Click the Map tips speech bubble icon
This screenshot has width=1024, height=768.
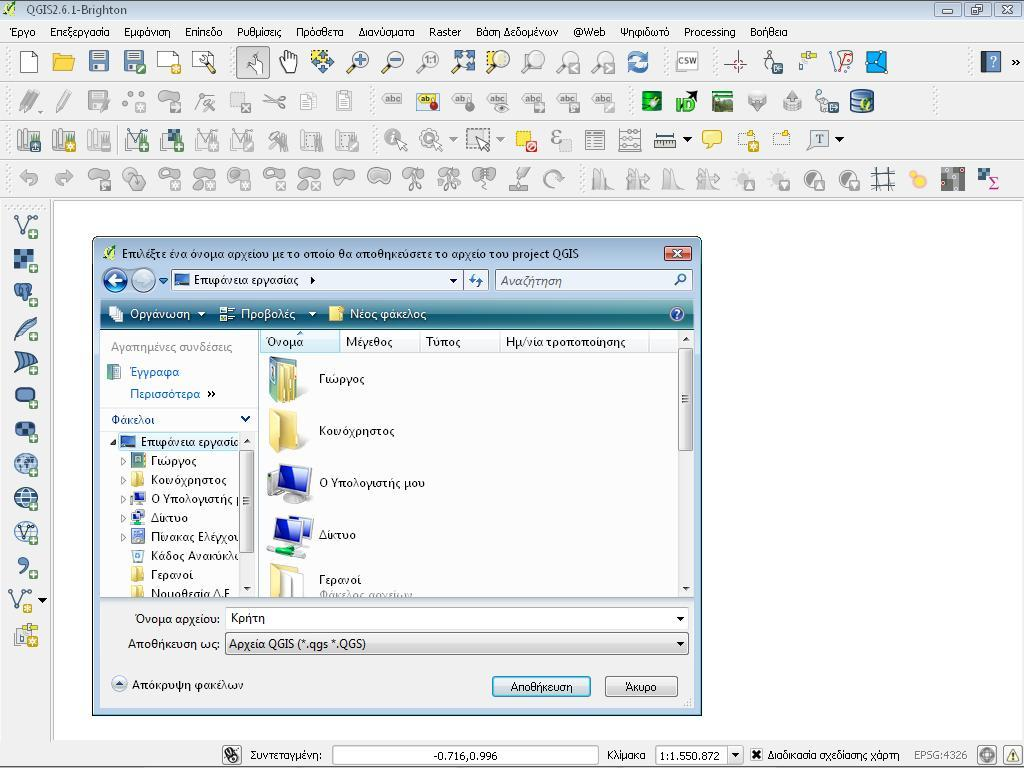pyautogui.click(x=712, y=138)
